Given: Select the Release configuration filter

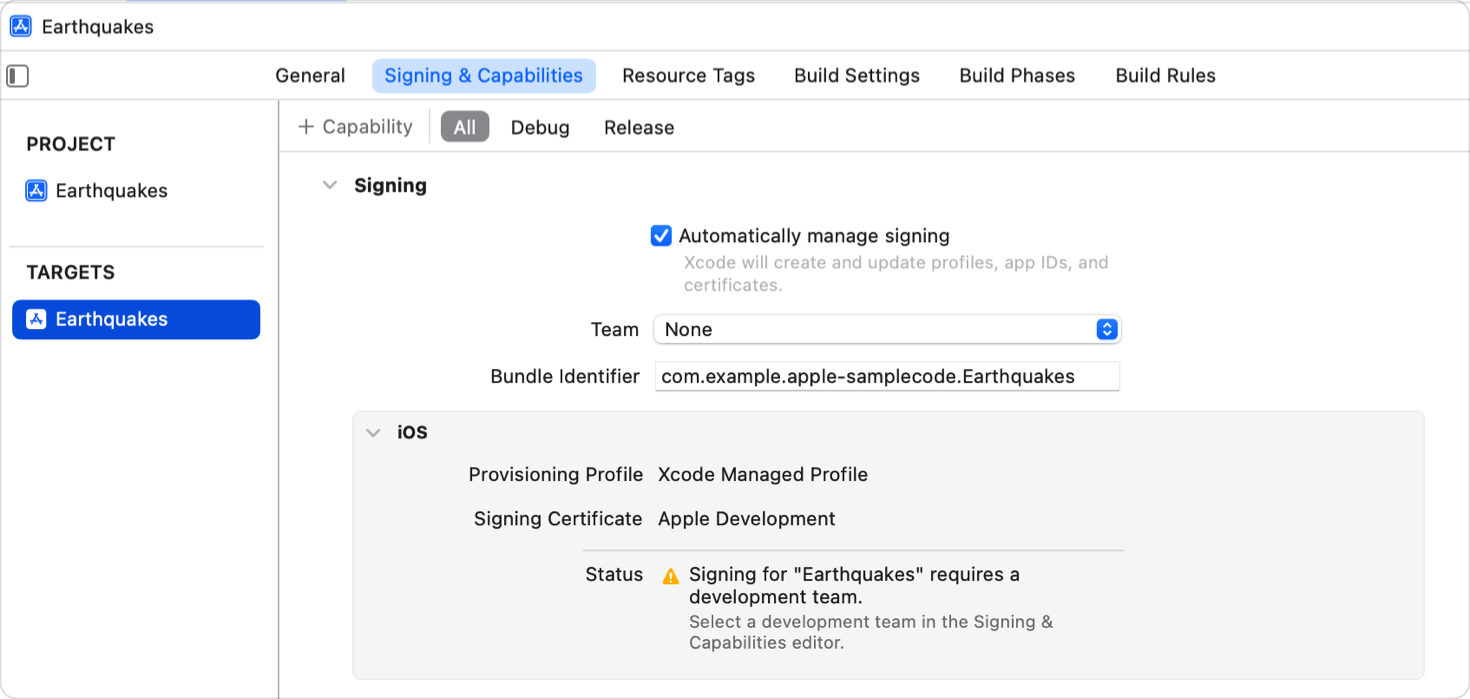Looking at the screenshot, I should point(639,128).
